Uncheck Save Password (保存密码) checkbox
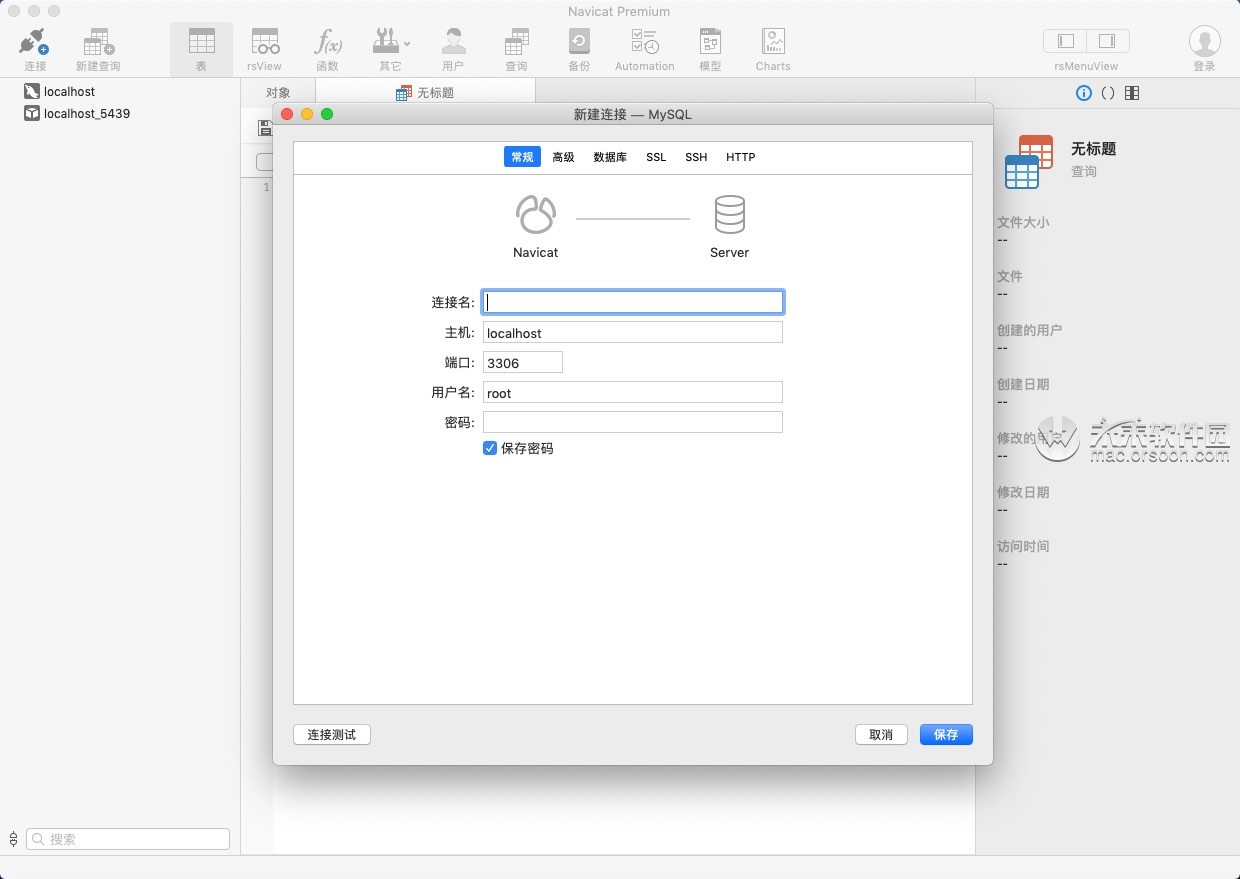The image size is (1240, 879). pos(490,448)
